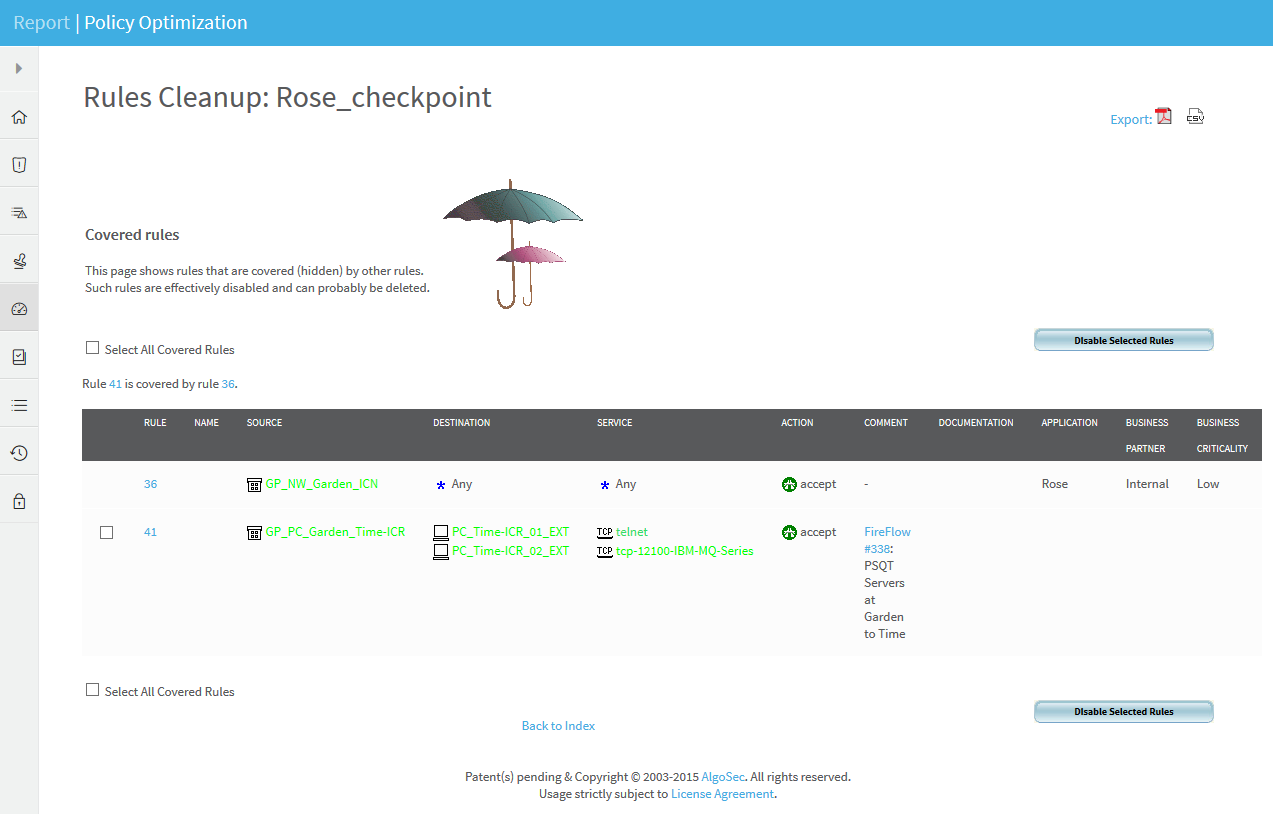The image size is (1273, 814).
Task: Follow the Back to Index link
Action: (x=558, y=726)
